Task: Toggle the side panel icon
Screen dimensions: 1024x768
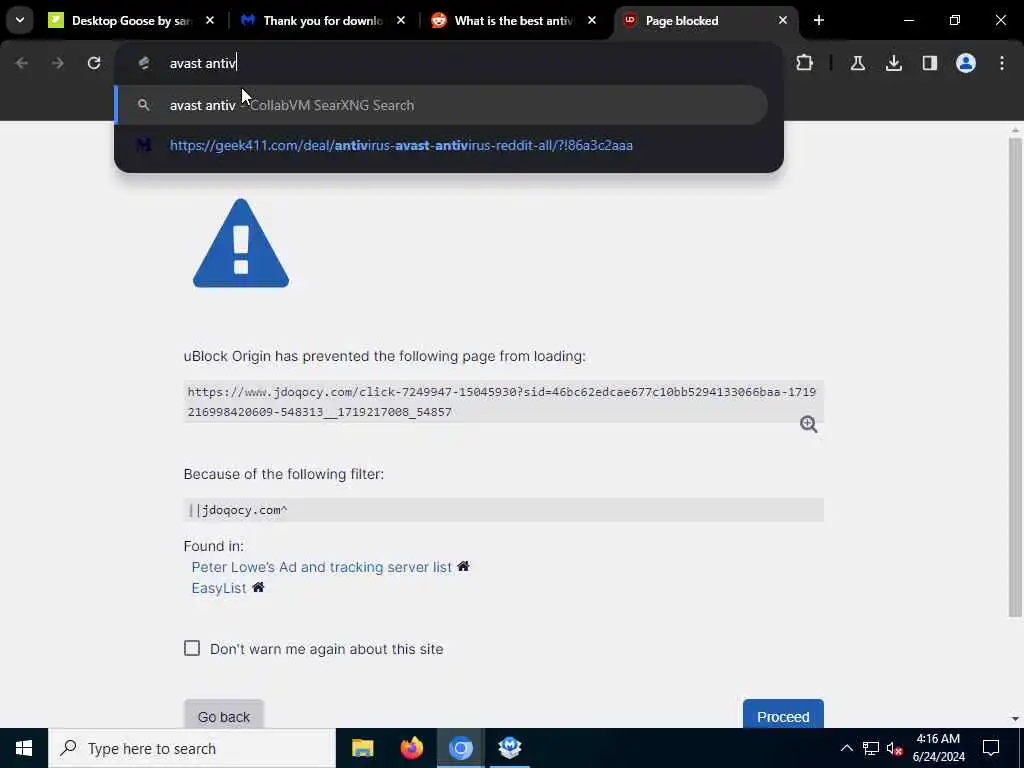Action: [x=930, y=63]
